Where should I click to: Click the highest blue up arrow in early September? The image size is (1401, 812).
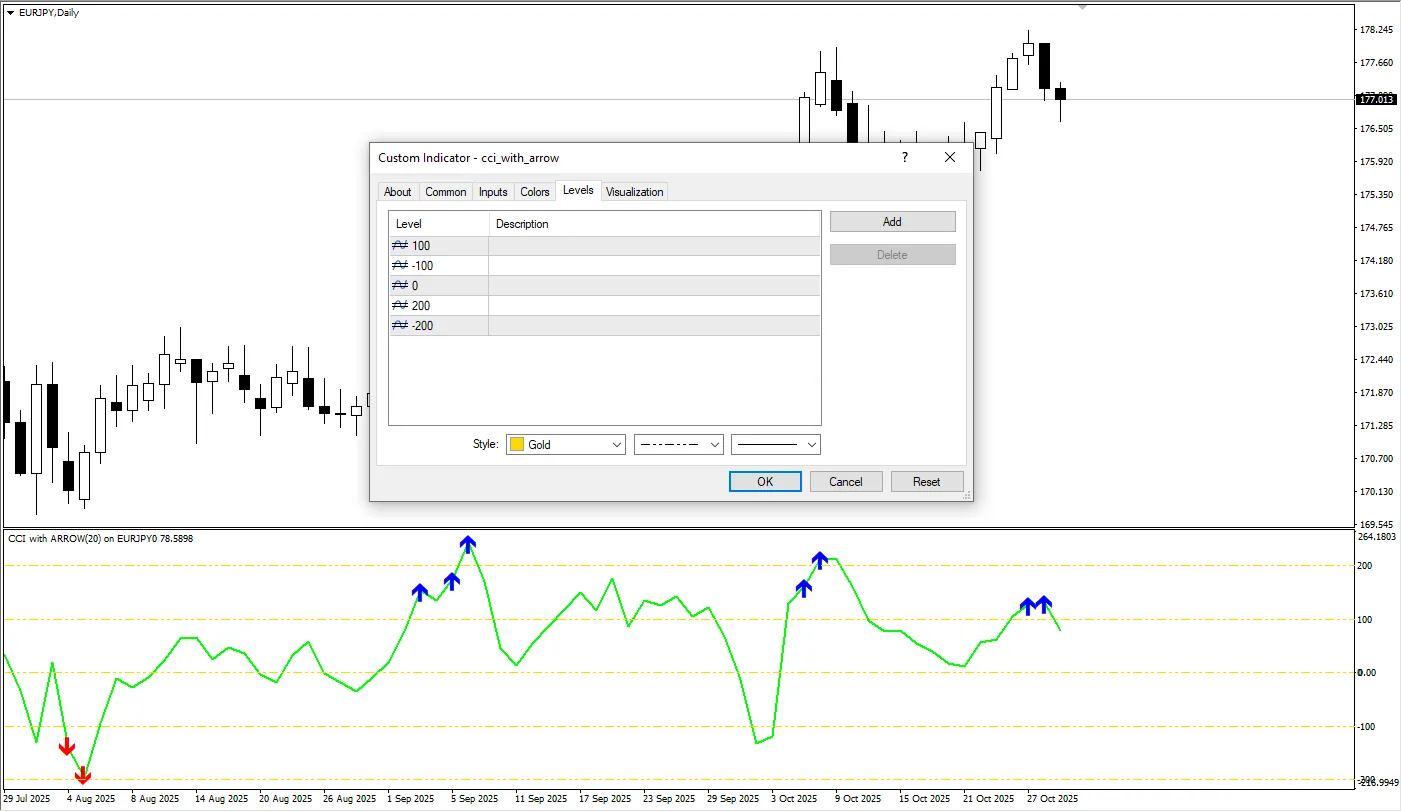(468, 544)
